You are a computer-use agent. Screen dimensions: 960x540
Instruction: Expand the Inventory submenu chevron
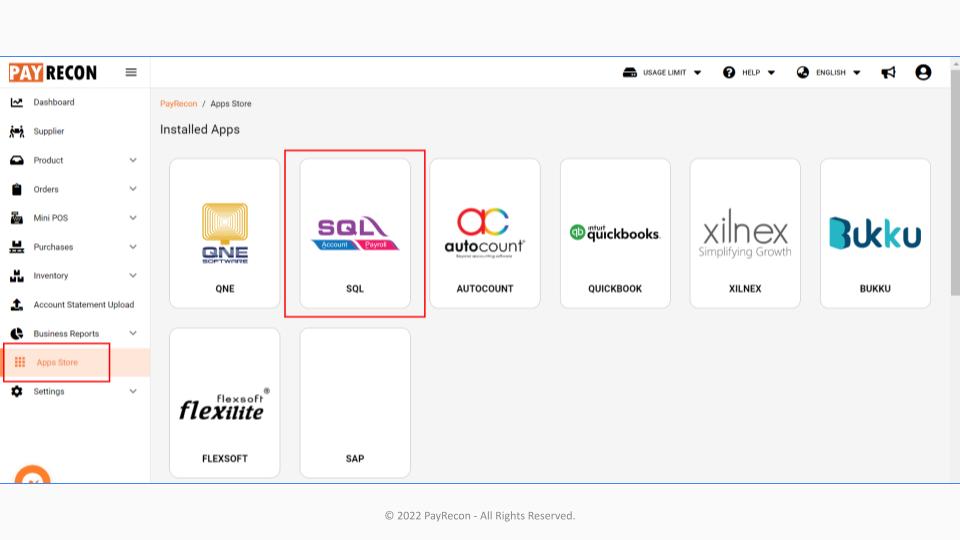[133, 276]
